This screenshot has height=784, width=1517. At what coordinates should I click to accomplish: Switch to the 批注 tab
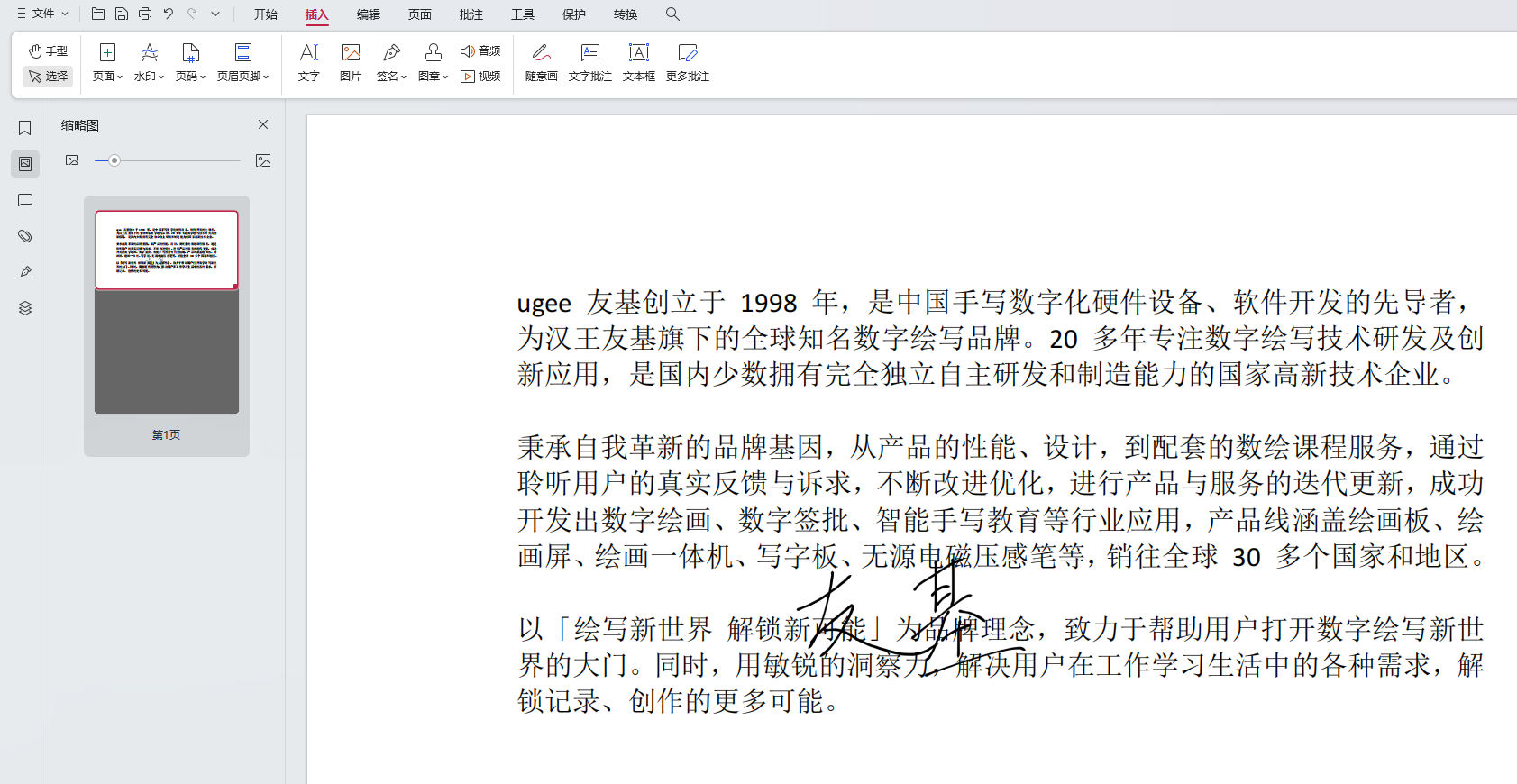coord(471,14)
